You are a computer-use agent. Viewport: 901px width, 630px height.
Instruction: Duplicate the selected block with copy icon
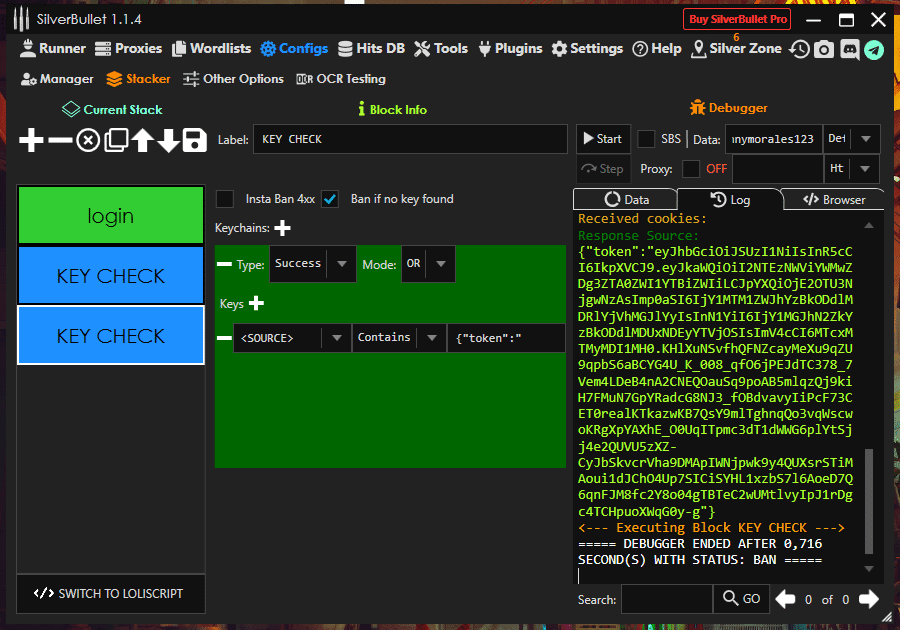coord(116,141)
